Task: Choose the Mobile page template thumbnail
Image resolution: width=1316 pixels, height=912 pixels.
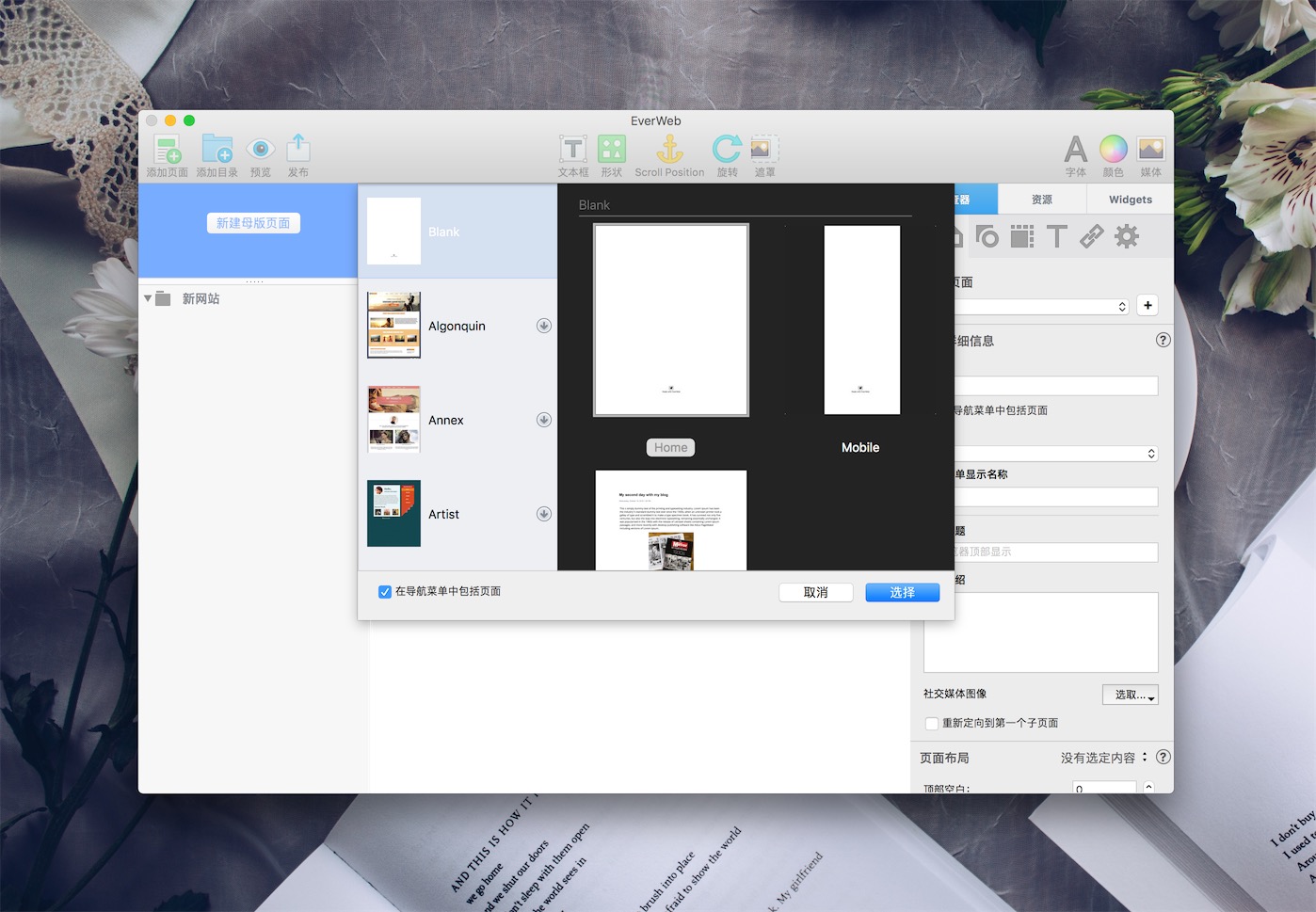Action: [862, 320]
